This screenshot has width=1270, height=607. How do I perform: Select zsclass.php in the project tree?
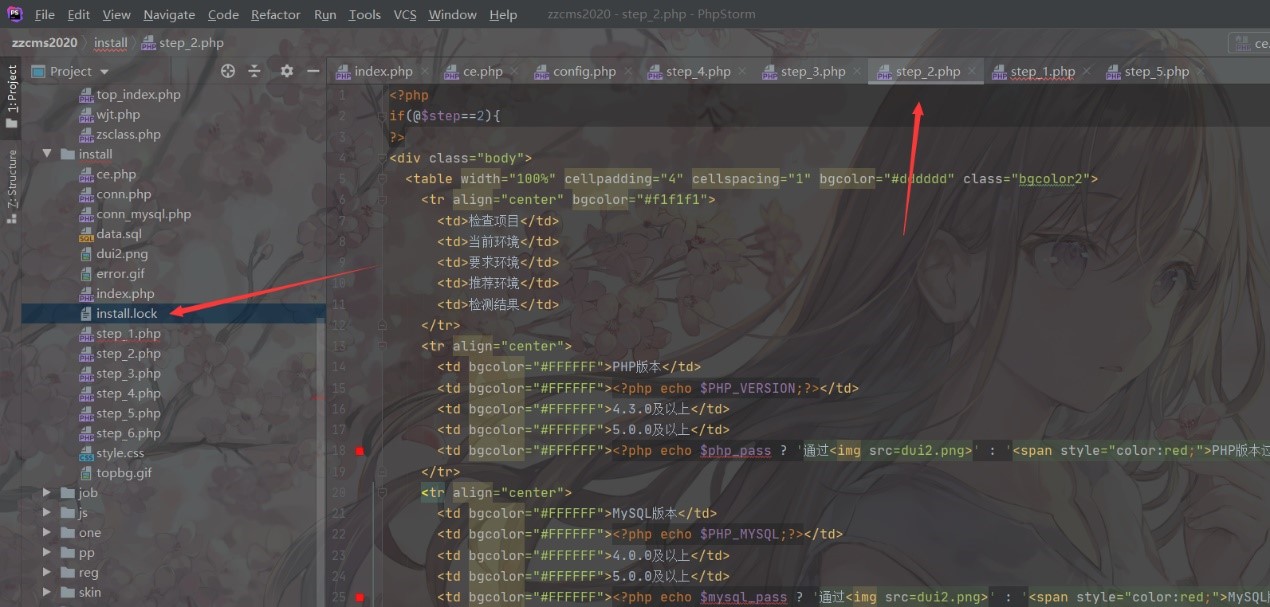[x=128, y=134]
